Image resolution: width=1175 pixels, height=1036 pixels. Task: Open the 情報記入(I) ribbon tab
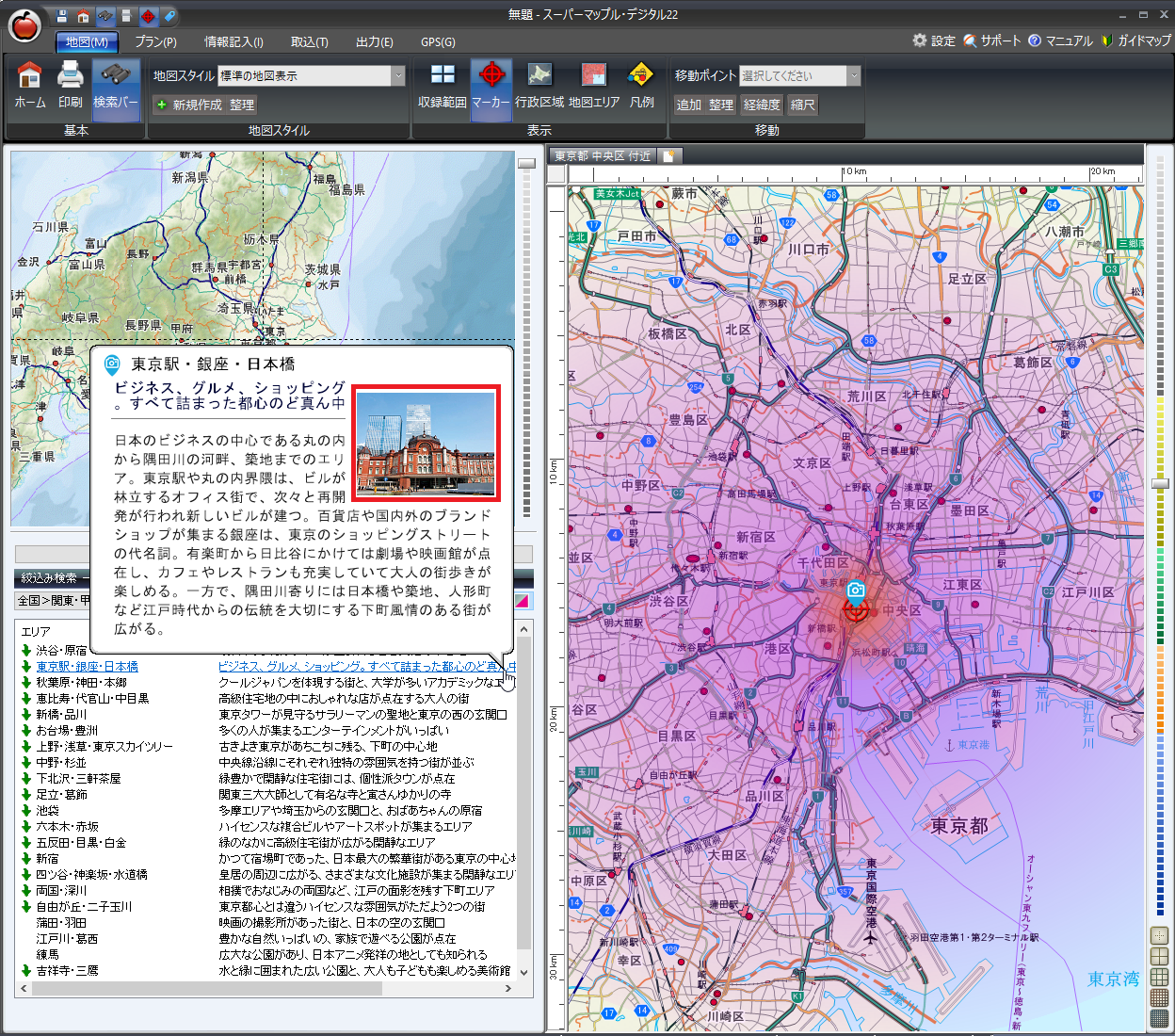[233, 41]
